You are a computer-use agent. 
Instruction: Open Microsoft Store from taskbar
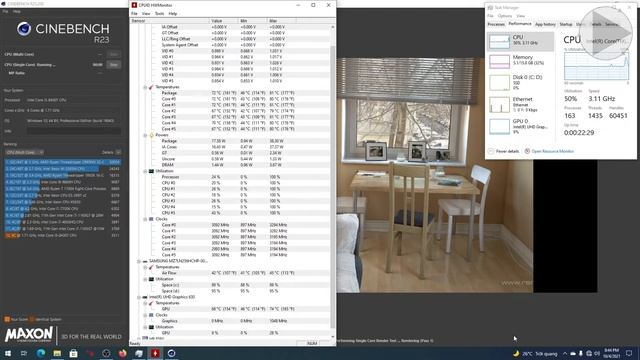click(73, 353)
